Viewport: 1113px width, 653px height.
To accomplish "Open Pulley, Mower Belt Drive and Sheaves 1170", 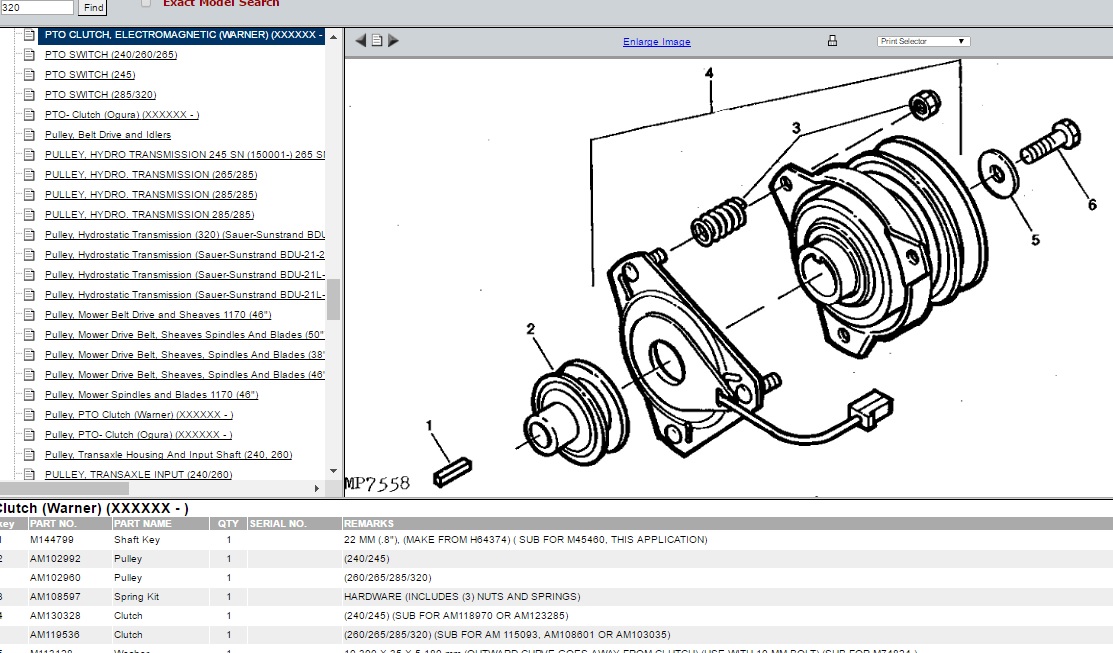I will click(158, 314).
